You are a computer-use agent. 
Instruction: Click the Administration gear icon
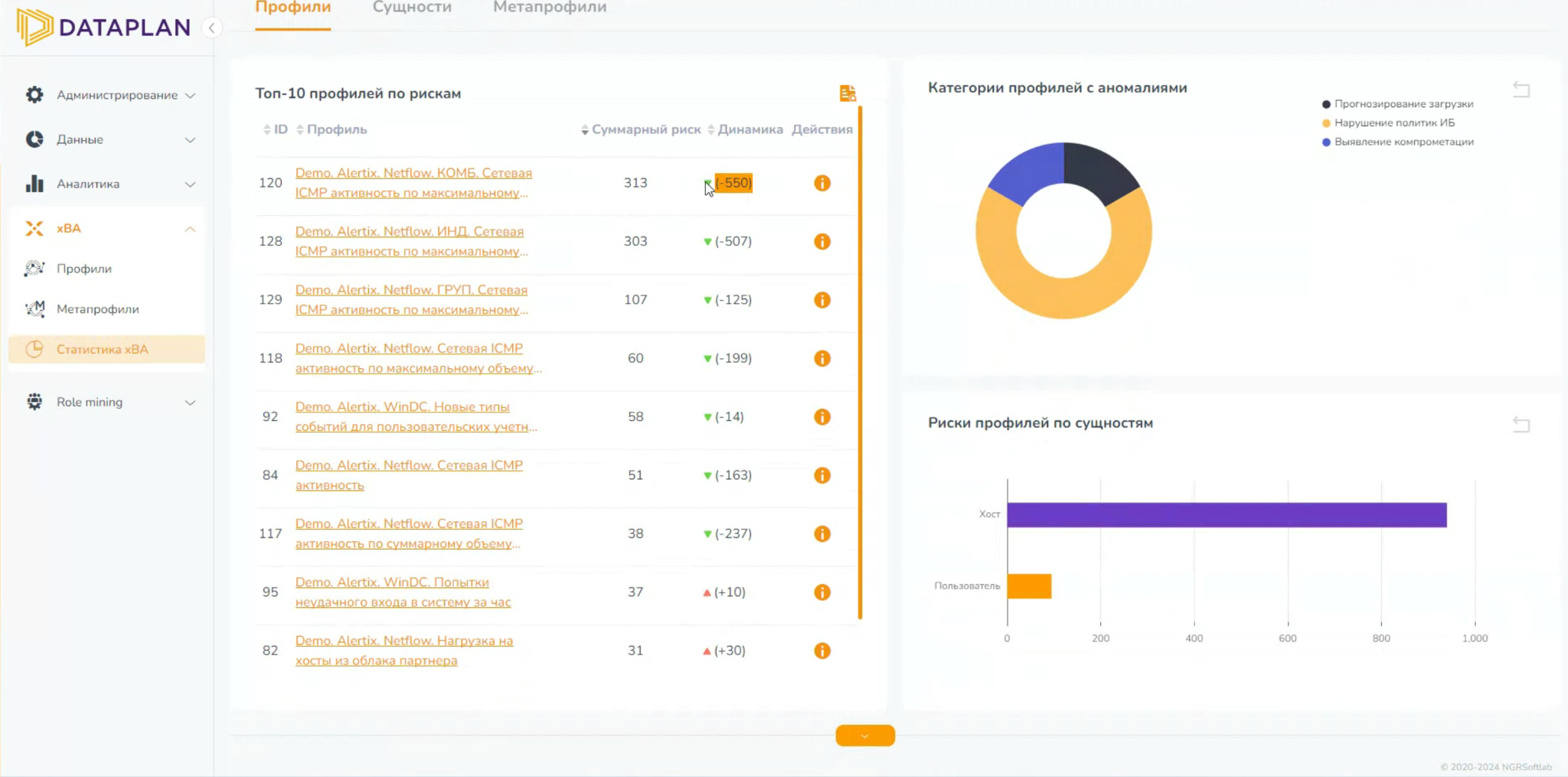point(34,95)
